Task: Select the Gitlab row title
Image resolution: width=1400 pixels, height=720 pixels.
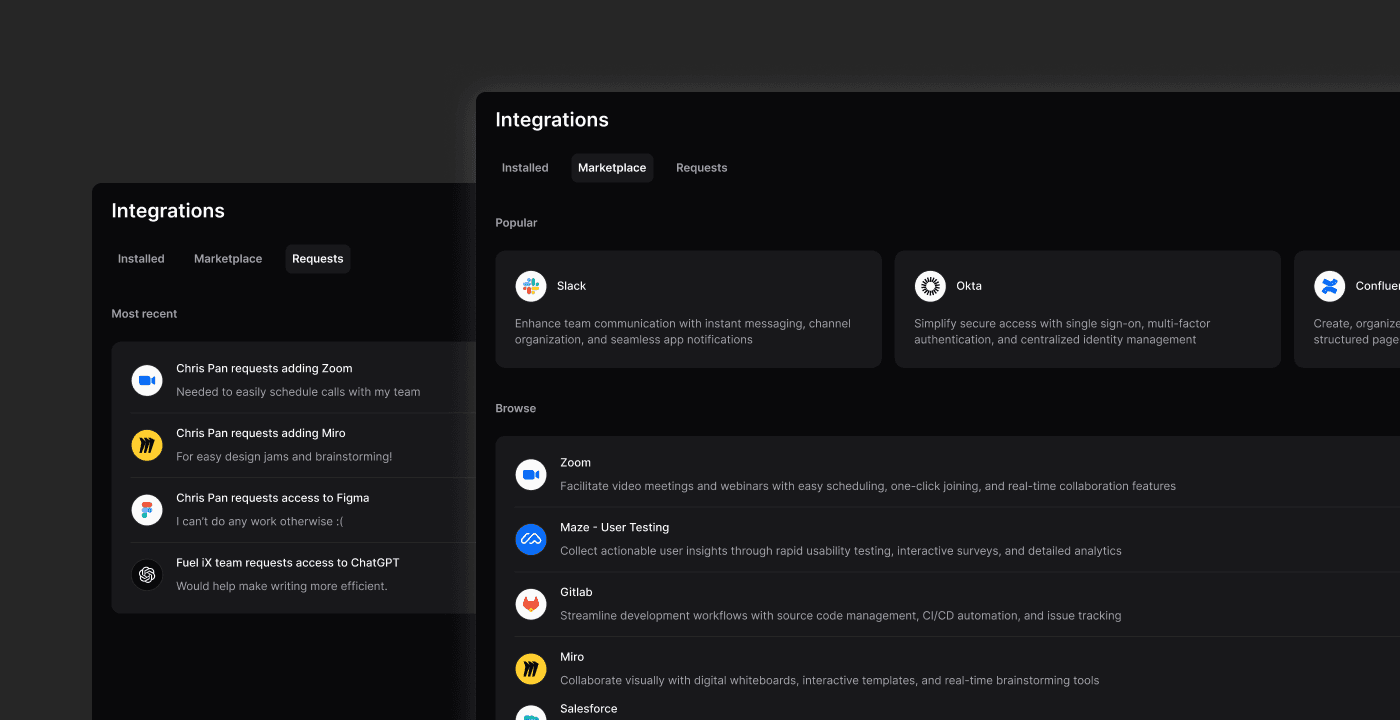Action: coord(576,592)
